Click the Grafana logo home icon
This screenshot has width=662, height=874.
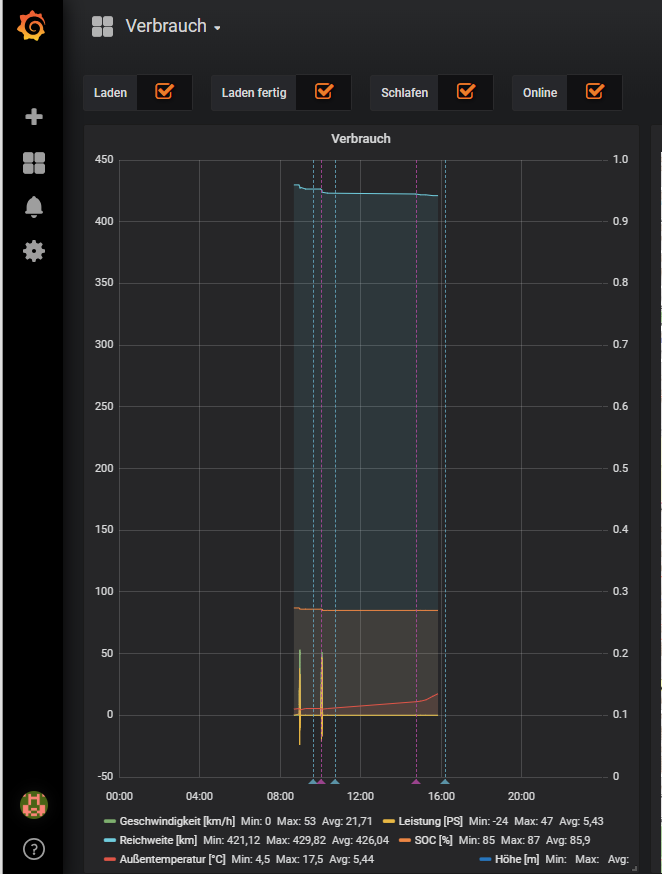tap(32, 27)
